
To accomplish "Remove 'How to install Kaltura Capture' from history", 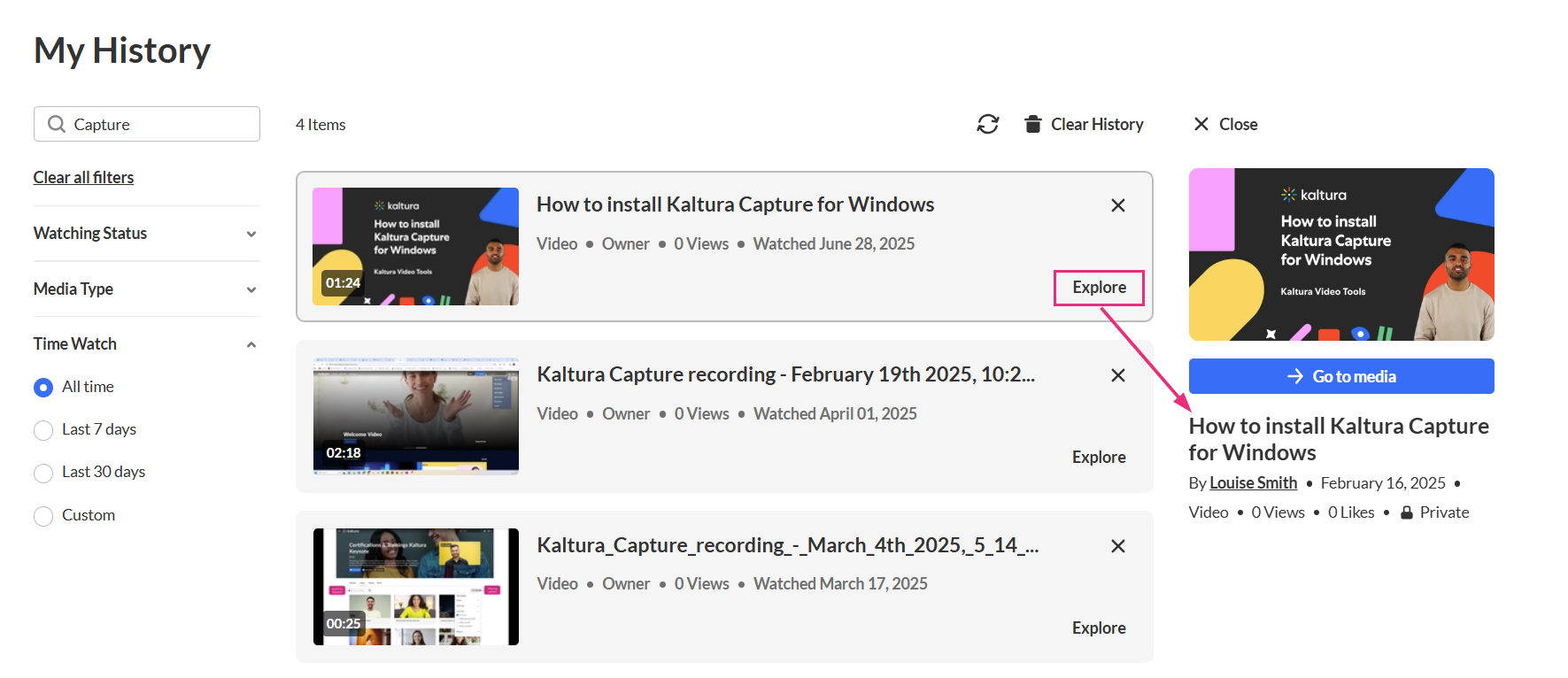I will [1117, 205].
